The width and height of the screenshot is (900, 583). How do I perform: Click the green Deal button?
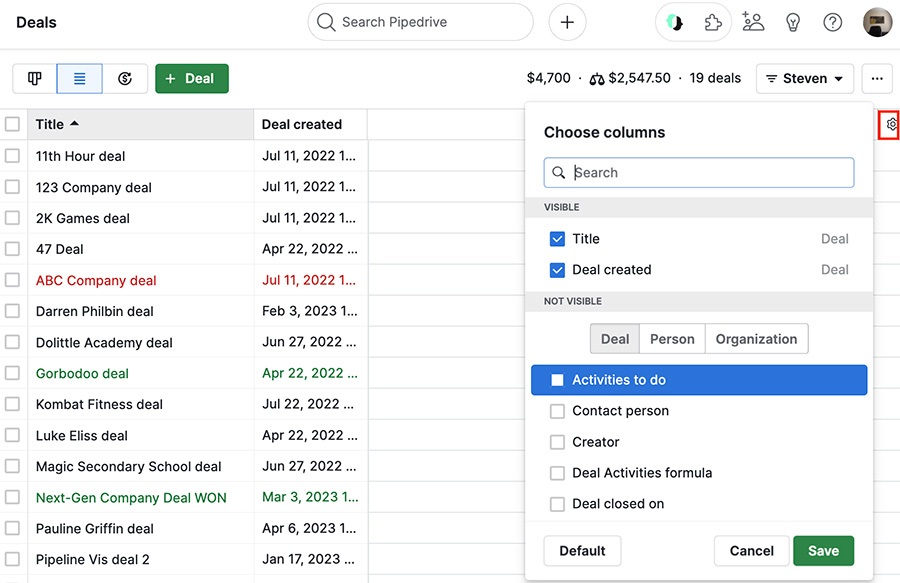coord(192,77)
